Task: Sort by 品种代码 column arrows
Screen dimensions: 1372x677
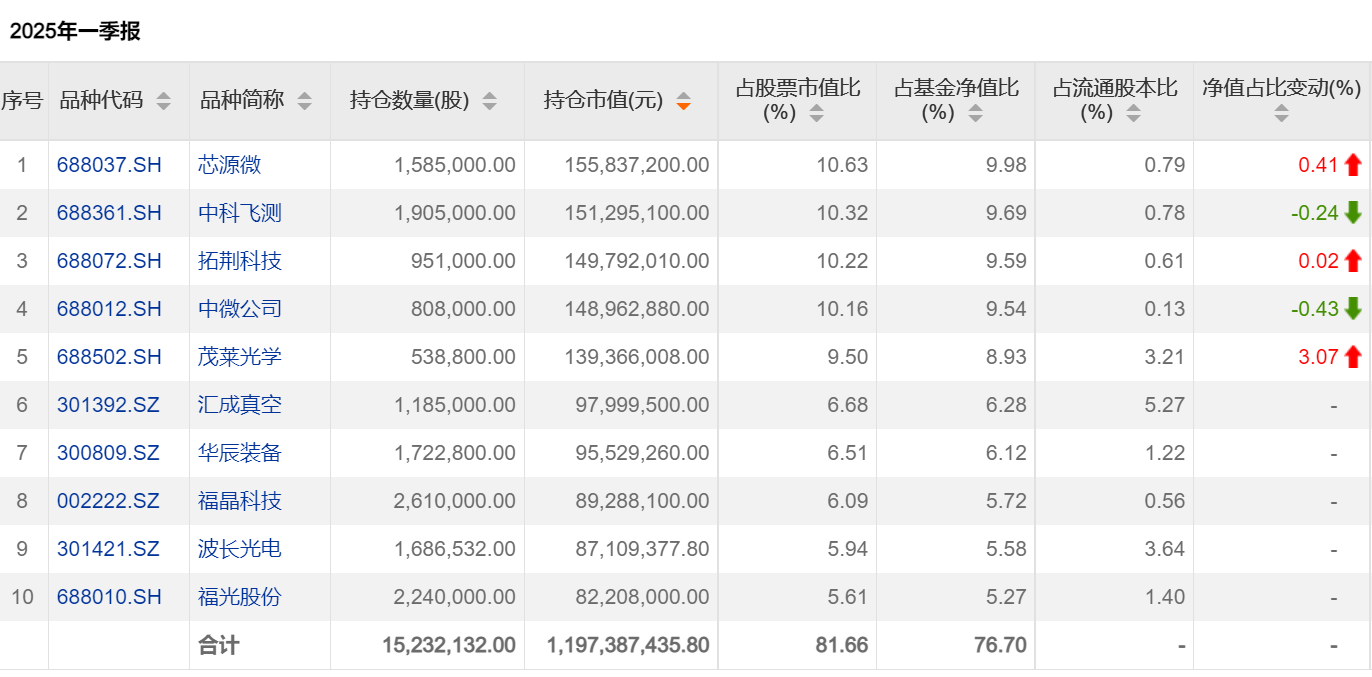Action: [x=163, y=101]
